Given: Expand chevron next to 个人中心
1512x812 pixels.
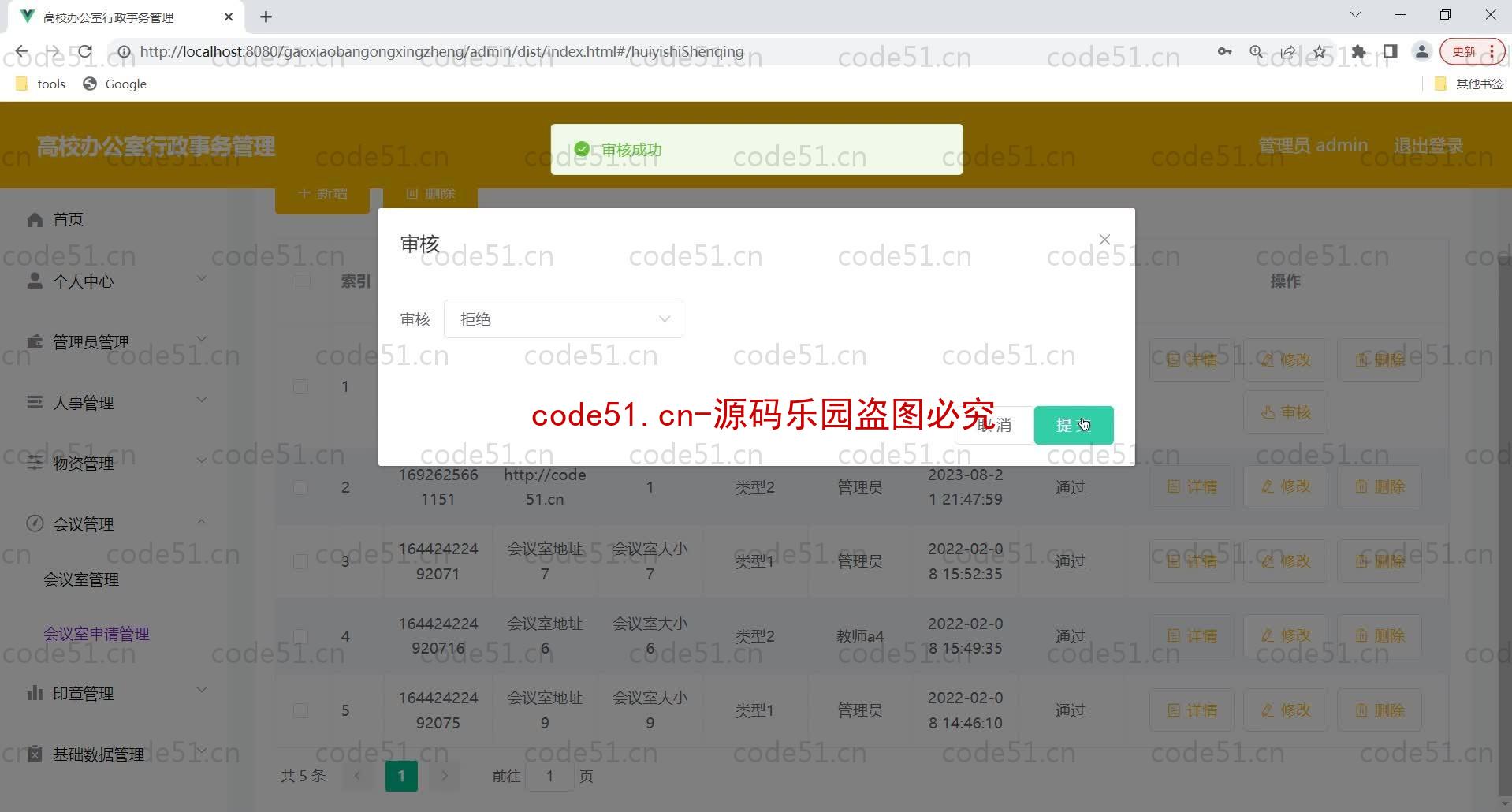Looking at the screenshot, I should (x=202, y=278).
